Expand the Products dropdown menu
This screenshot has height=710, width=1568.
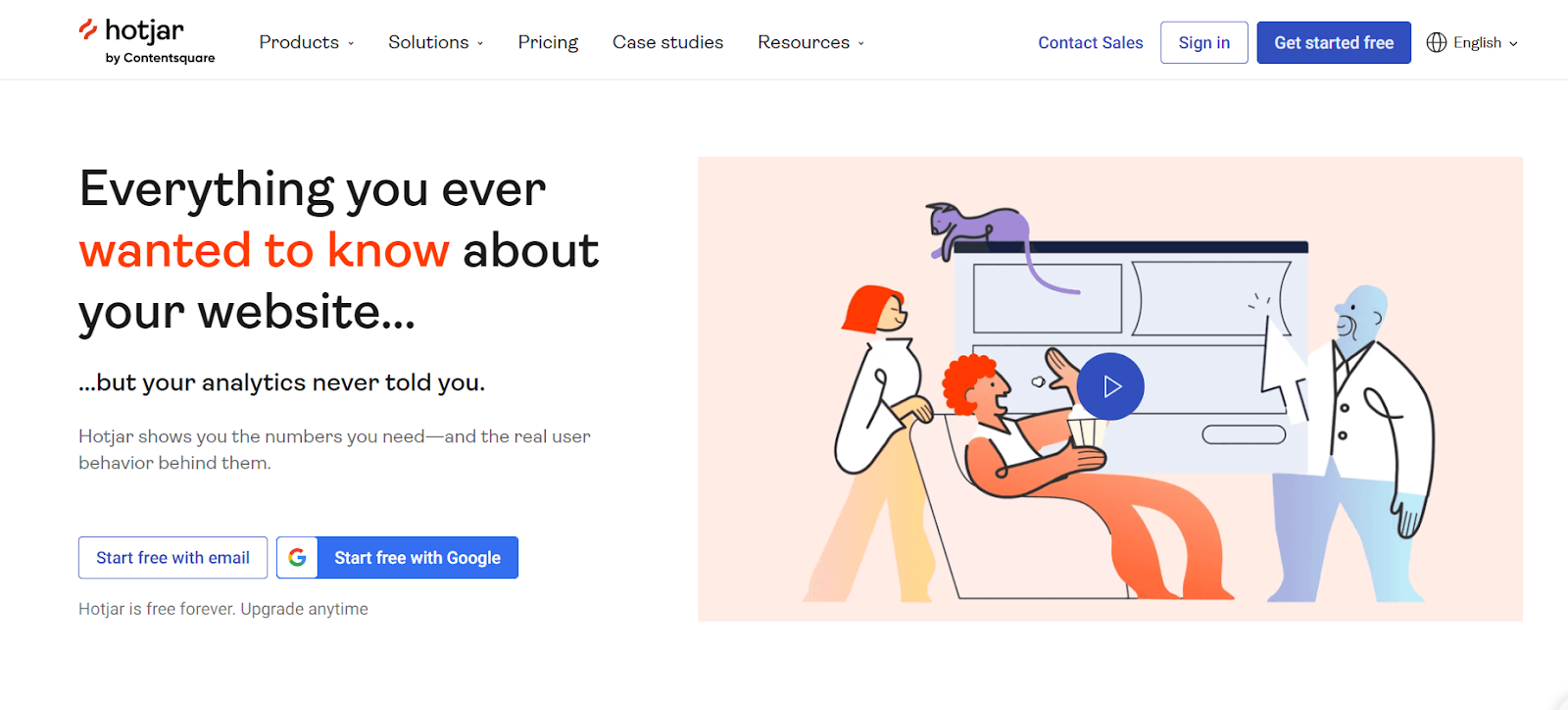coord(307,42)
